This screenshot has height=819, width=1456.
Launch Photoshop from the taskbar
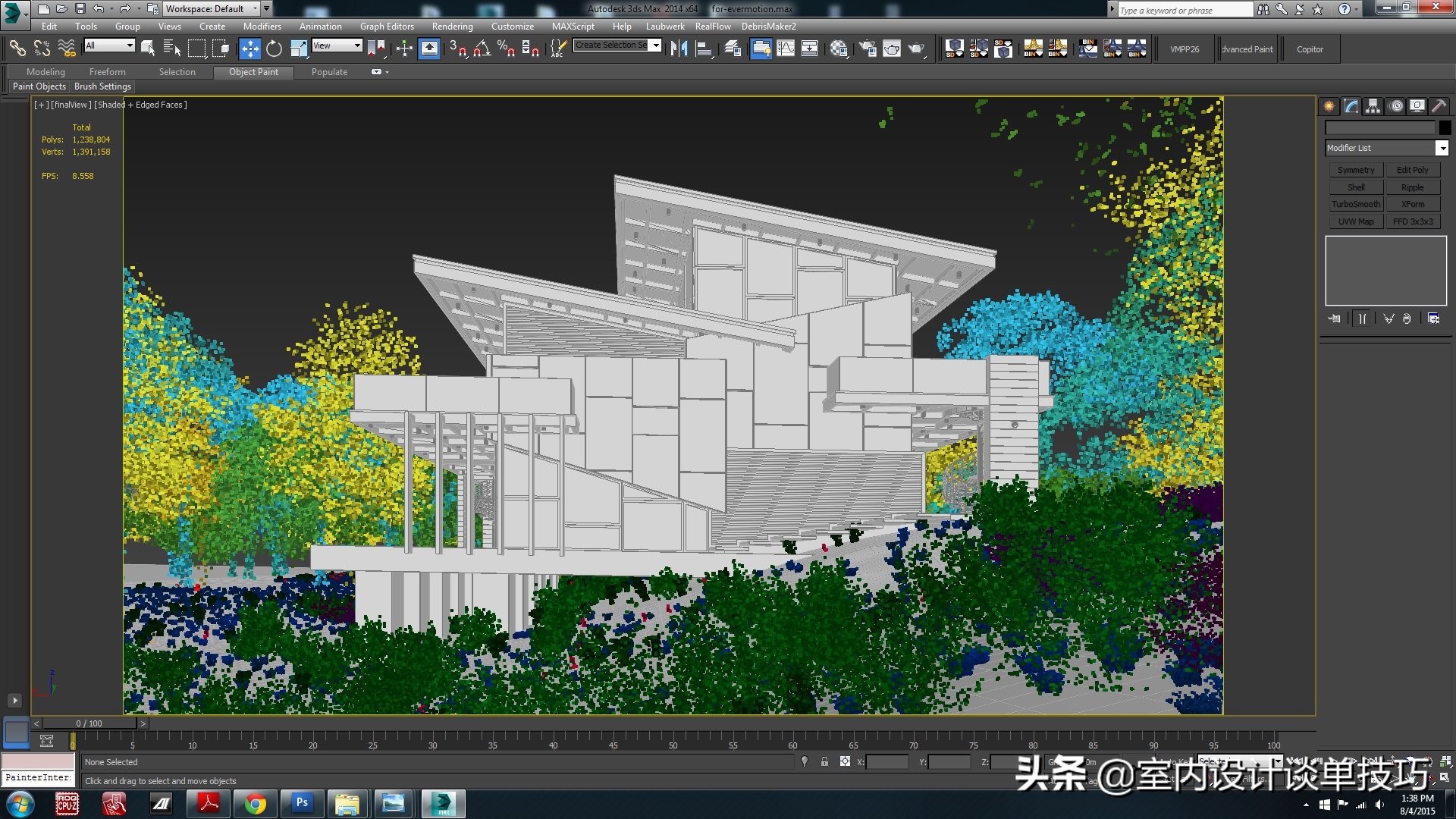click(302, 803)
